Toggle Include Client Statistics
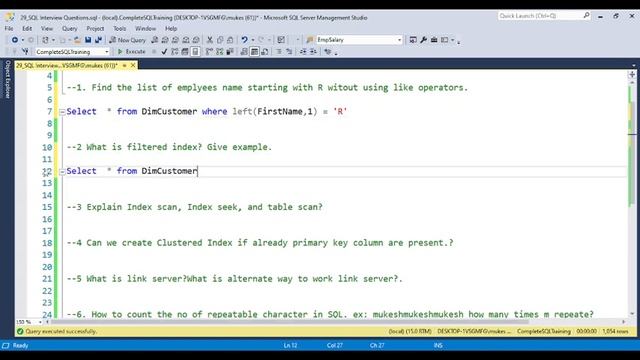The image size is (640, 360). click(230, 52)
